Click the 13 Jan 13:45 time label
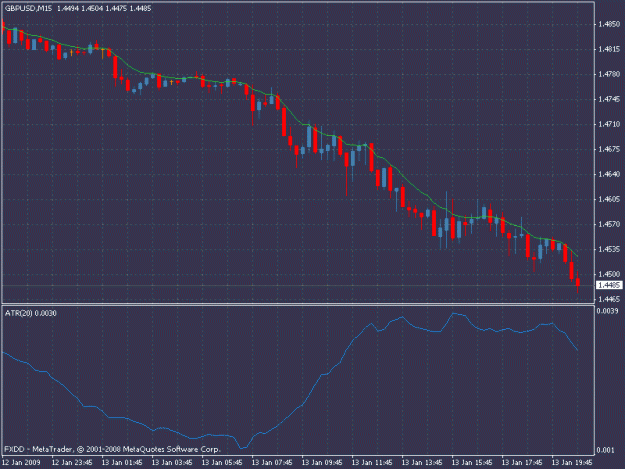 coord(422,462)
